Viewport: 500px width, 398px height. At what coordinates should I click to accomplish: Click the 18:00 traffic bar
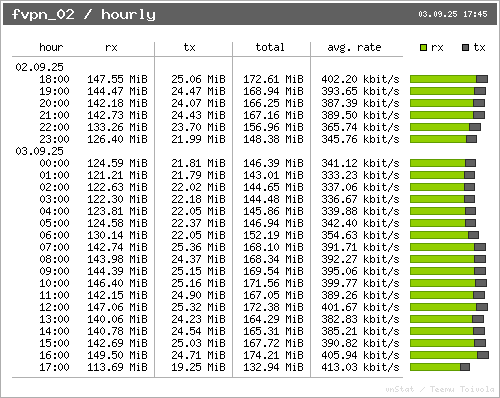449,79
